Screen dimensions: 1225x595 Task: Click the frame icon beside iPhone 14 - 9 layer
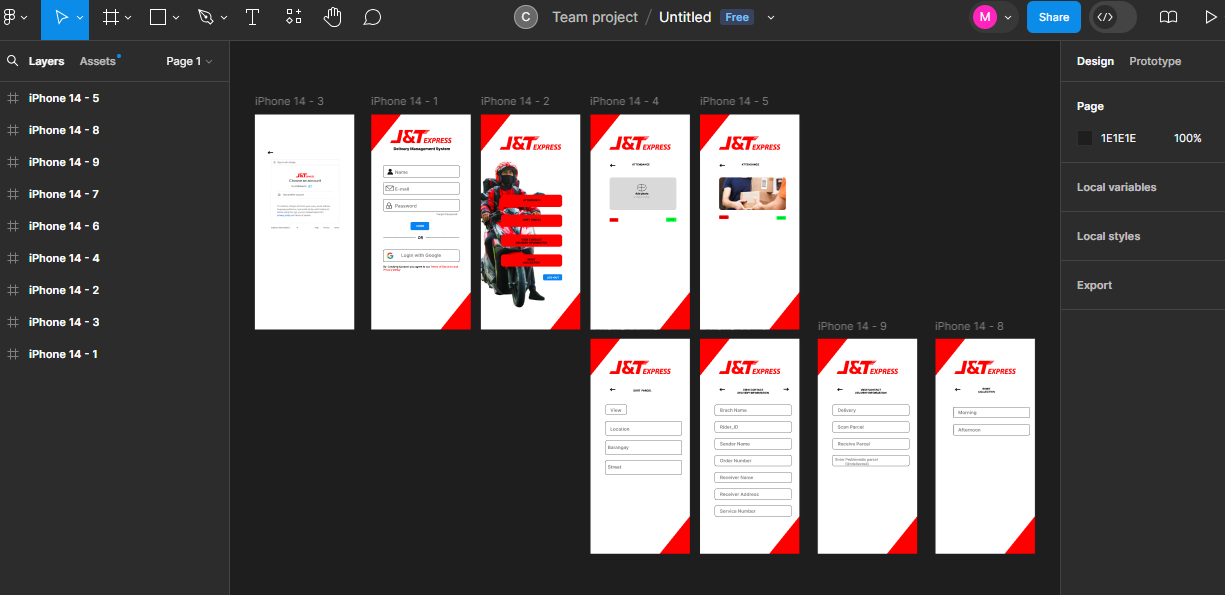[x=13, y=162]
